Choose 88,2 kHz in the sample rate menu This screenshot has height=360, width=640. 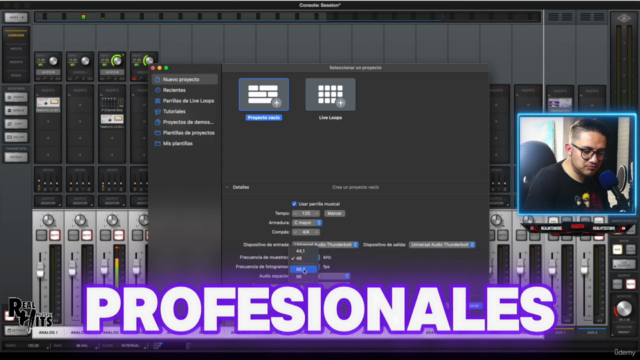tap(303, 269)
